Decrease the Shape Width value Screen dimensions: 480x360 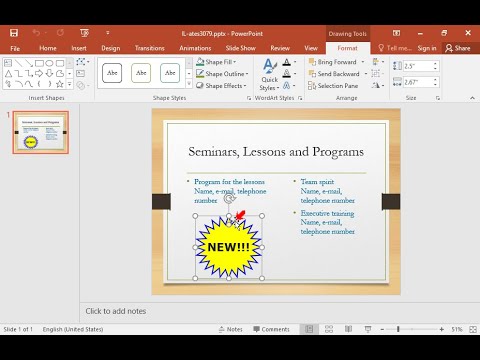(x=436, y=85)
